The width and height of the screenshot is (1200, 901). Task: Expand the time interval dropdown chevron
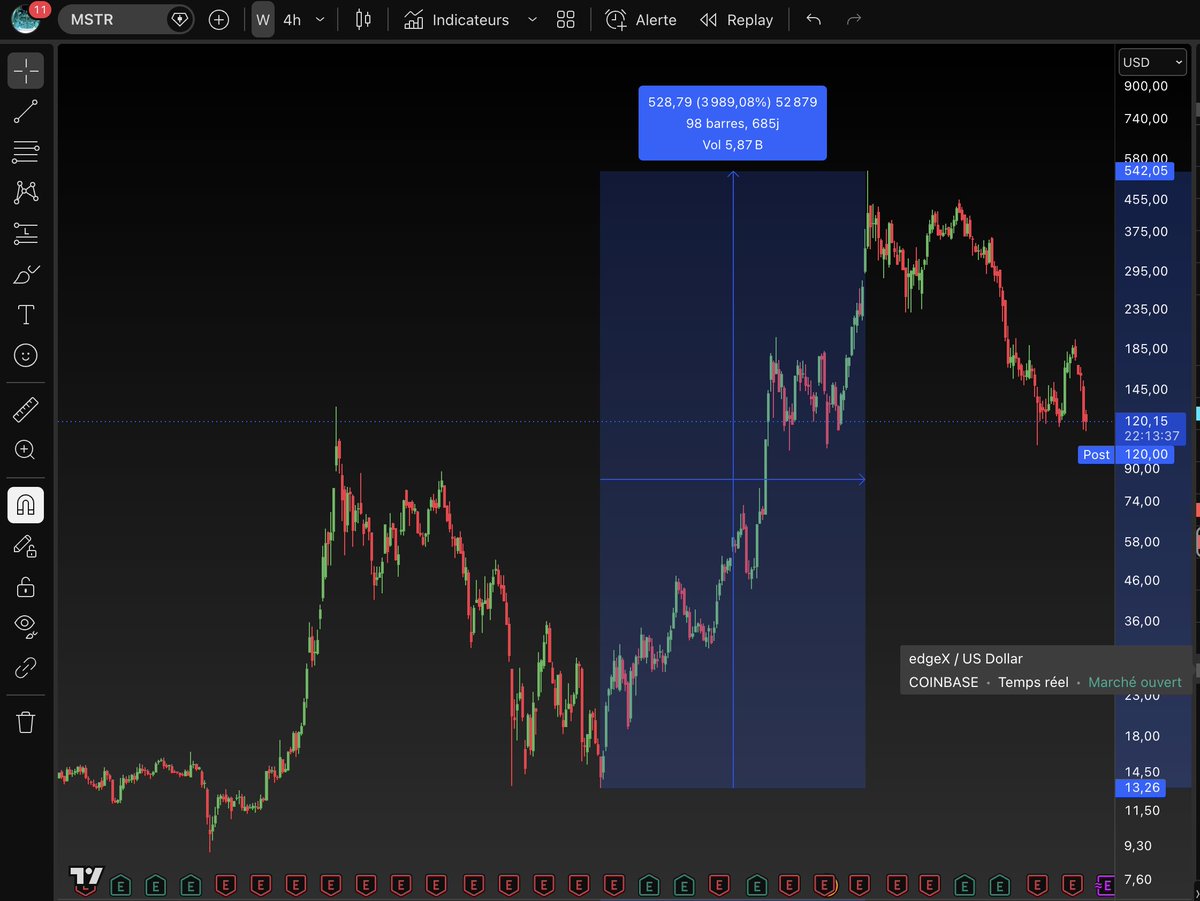click(x=320, y=20)
